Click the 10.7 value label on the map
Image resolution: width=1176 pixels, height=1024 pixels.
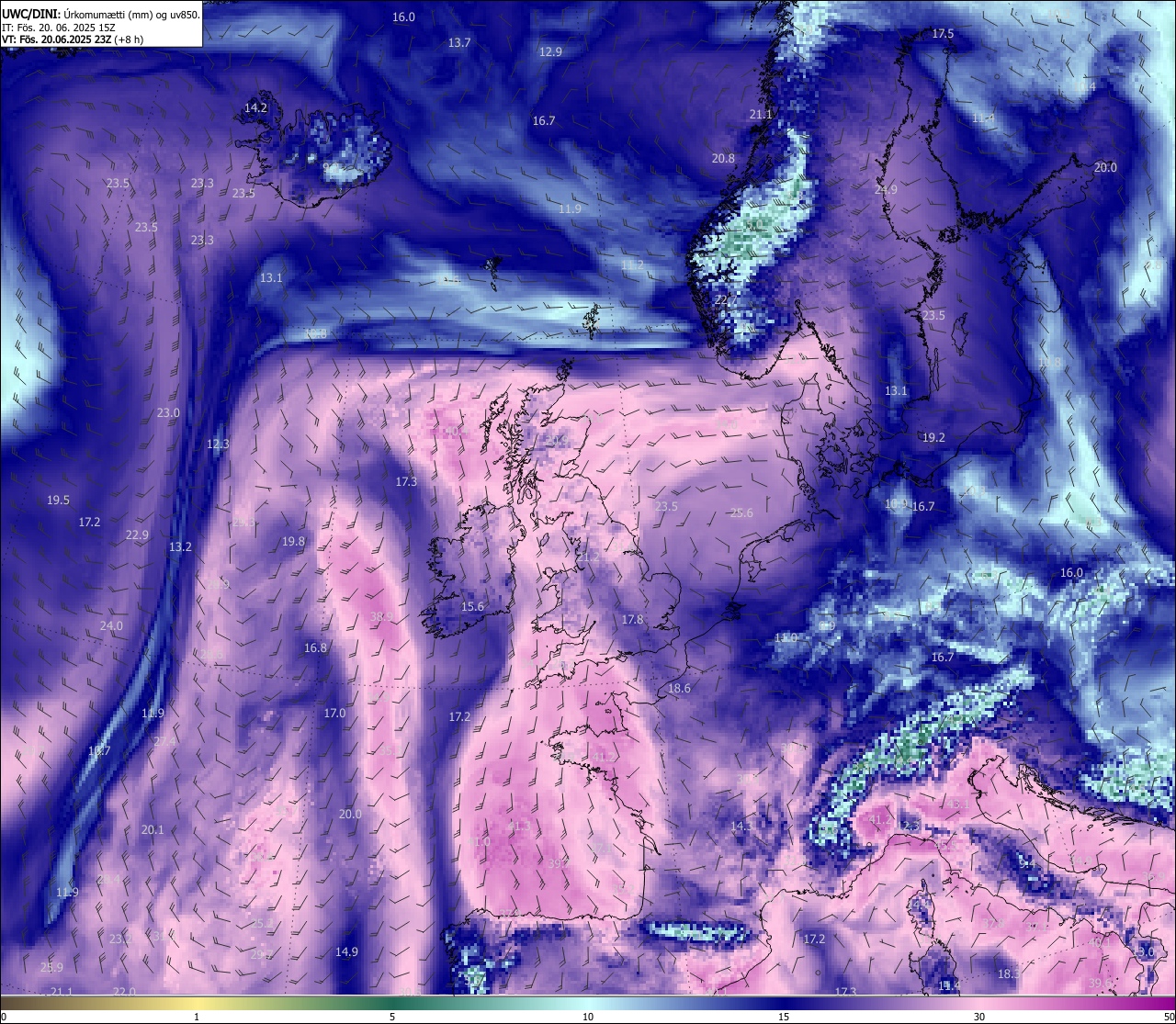(98, 751)
